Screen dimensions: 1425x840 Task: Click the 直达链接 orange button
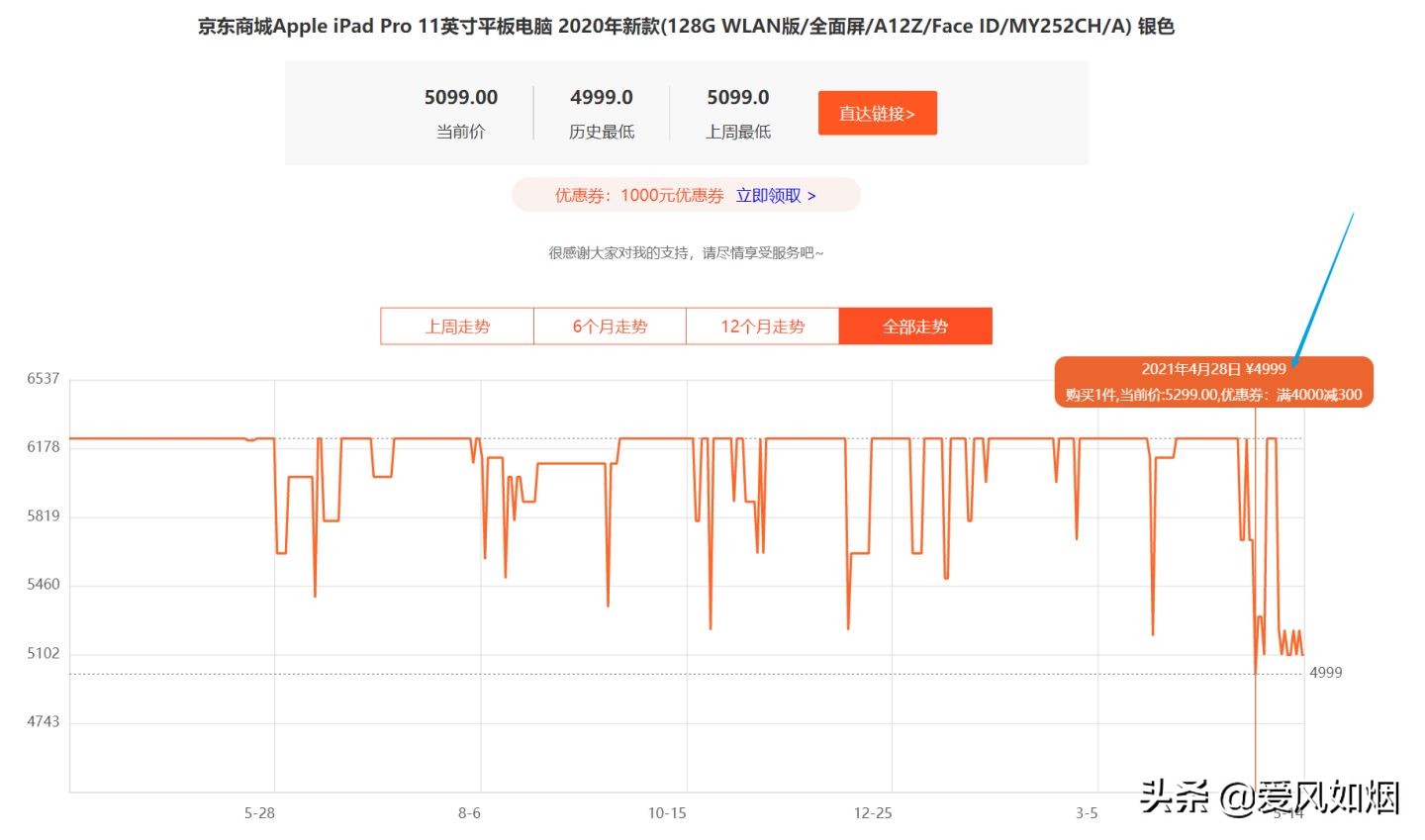(877, 113)
